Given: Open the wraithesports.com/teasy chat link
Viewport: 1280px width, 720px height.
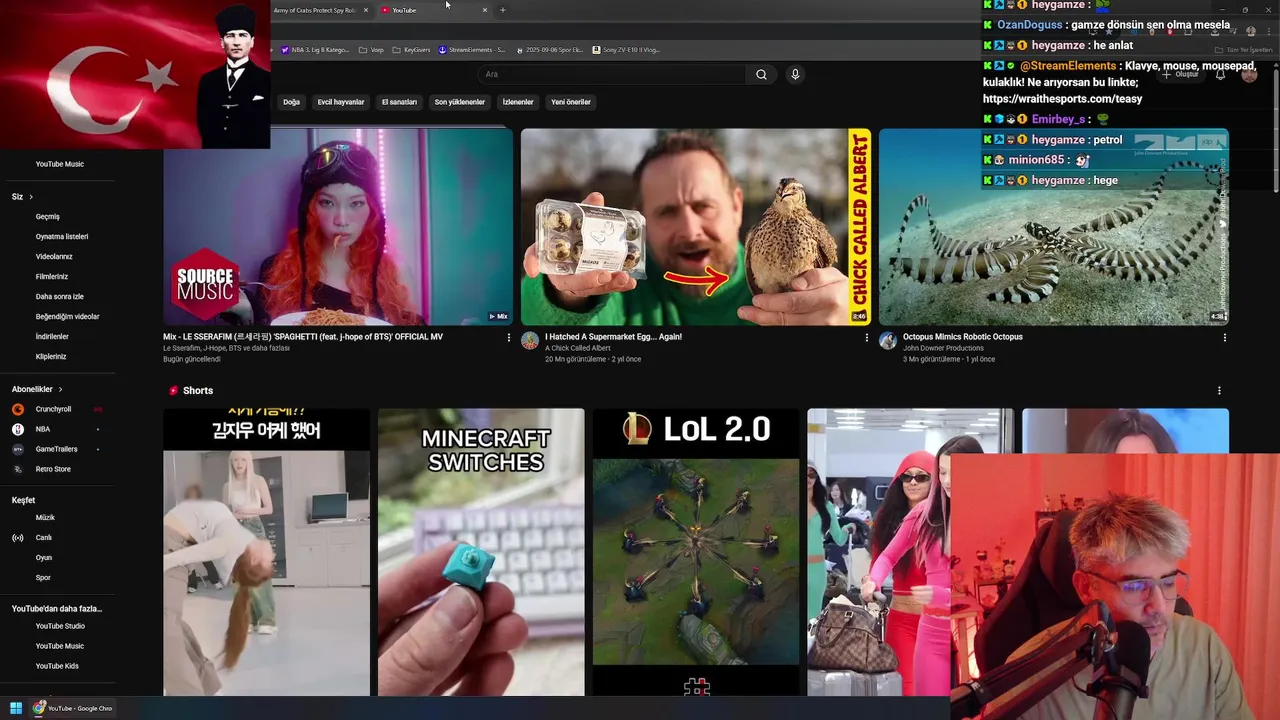Looking at the screenshot, I should click(1062, 99).
